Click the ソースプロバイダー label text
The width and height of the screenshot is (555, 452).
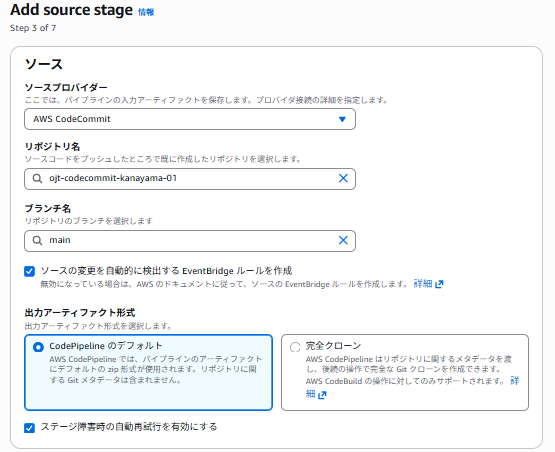pos(66,87)
